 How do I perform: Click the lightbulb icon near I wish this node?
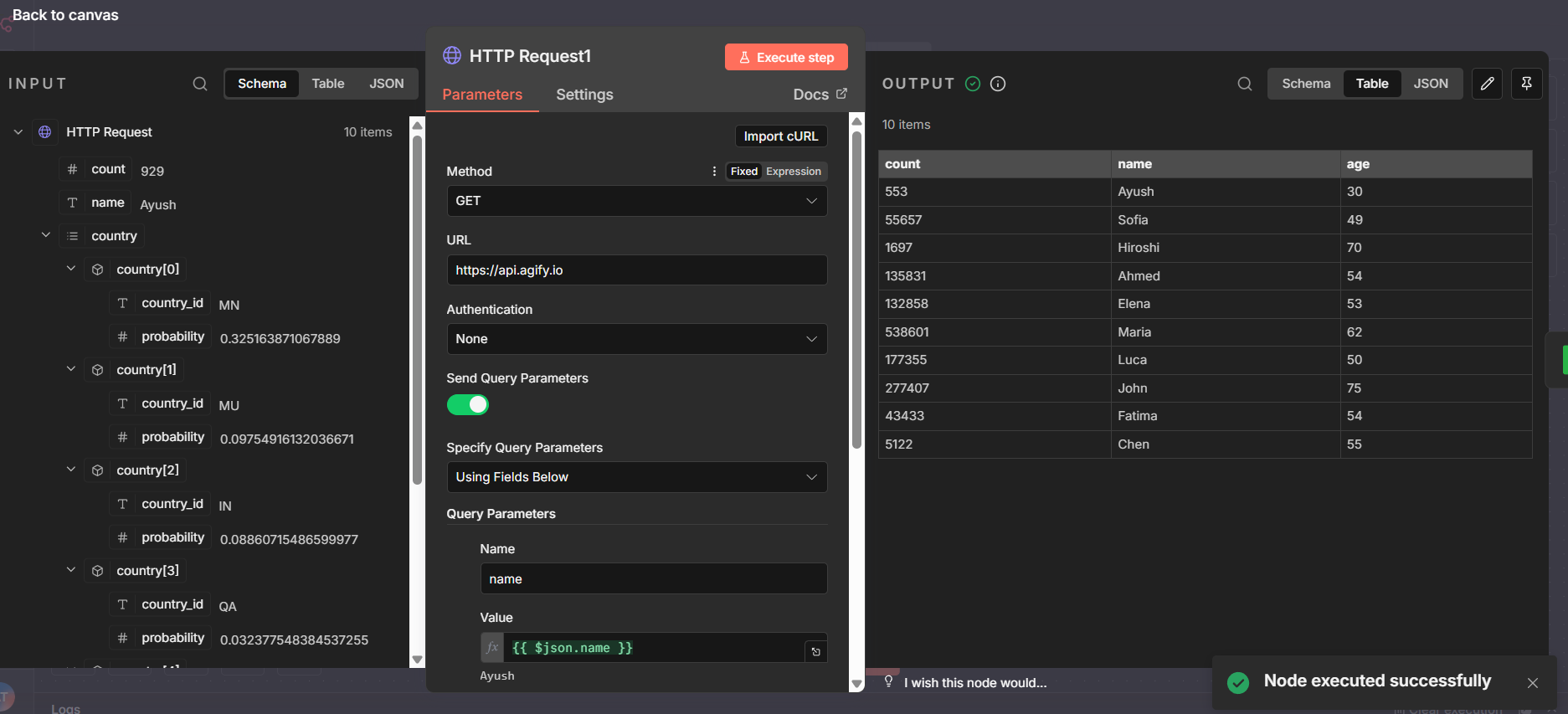coord(889,682)
